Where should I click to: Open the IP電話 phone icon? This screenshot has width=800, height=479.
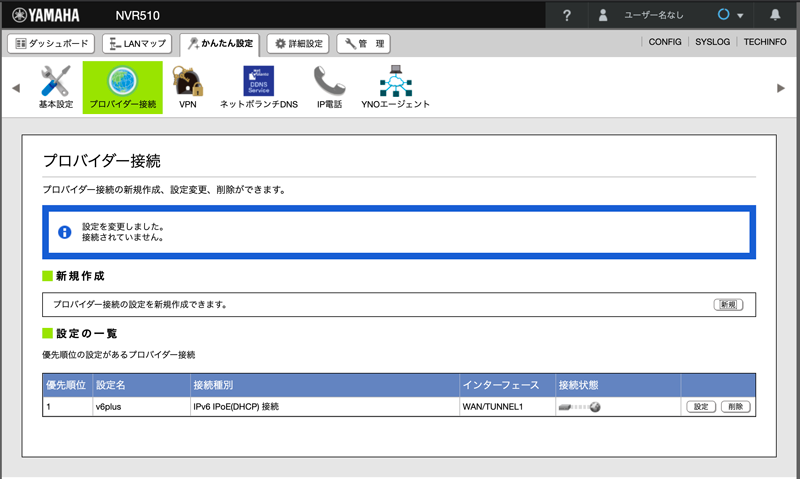329,87
